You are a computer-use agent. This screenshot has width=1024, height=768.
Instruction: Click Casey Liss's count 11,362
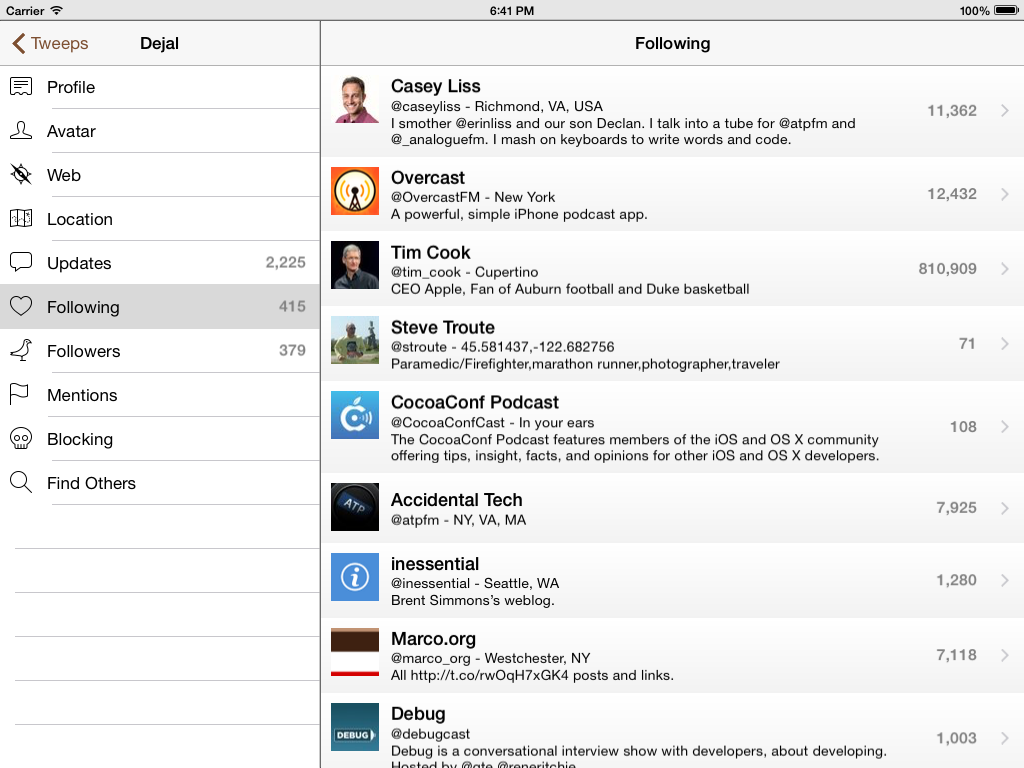(952, 111)
